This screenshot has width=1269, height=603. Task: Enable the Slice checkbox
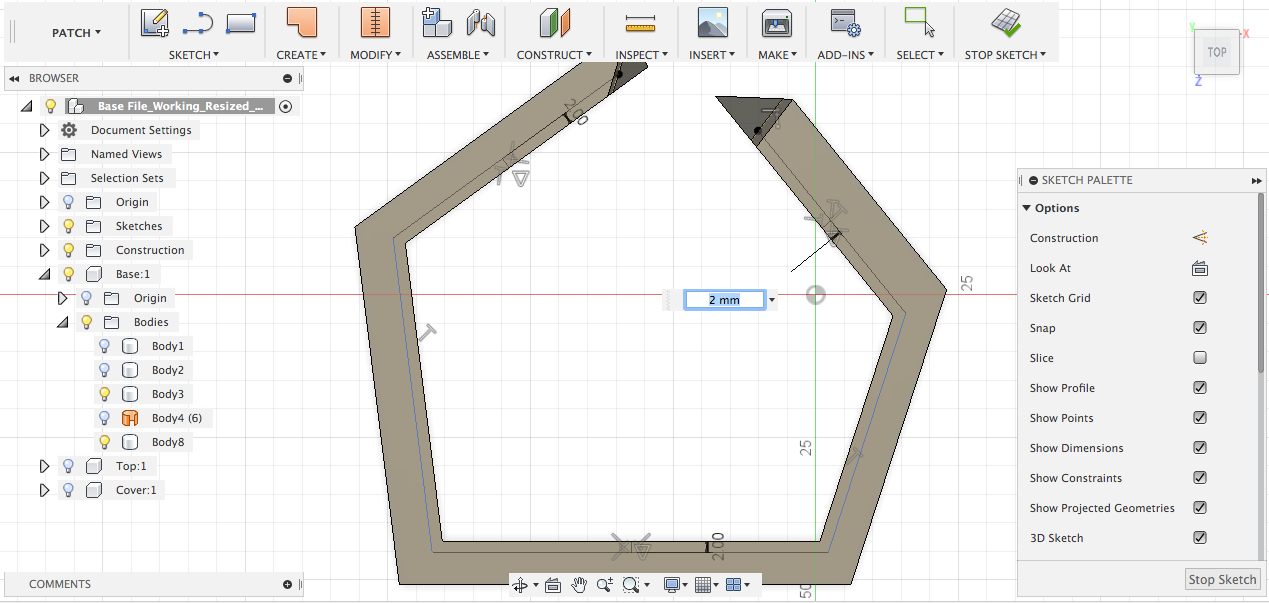point(1200,358)
